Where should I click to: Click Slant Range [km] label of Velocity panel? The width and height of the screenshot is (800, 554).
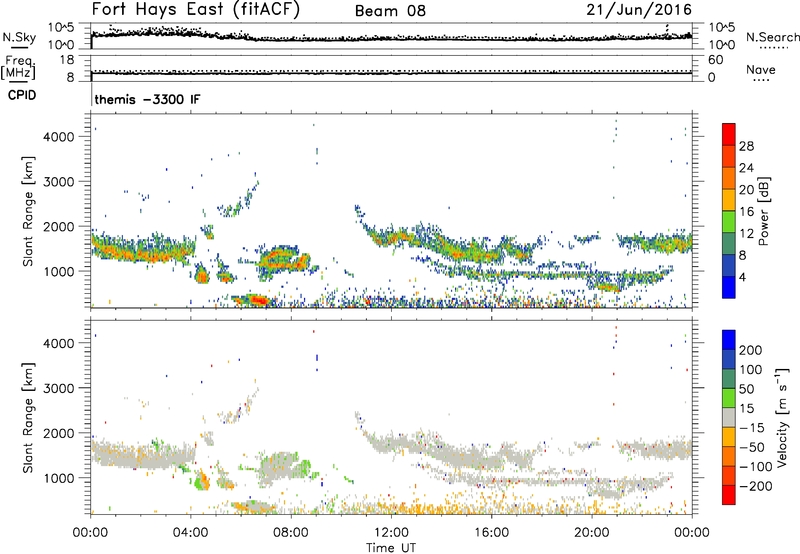click(28, 418)
